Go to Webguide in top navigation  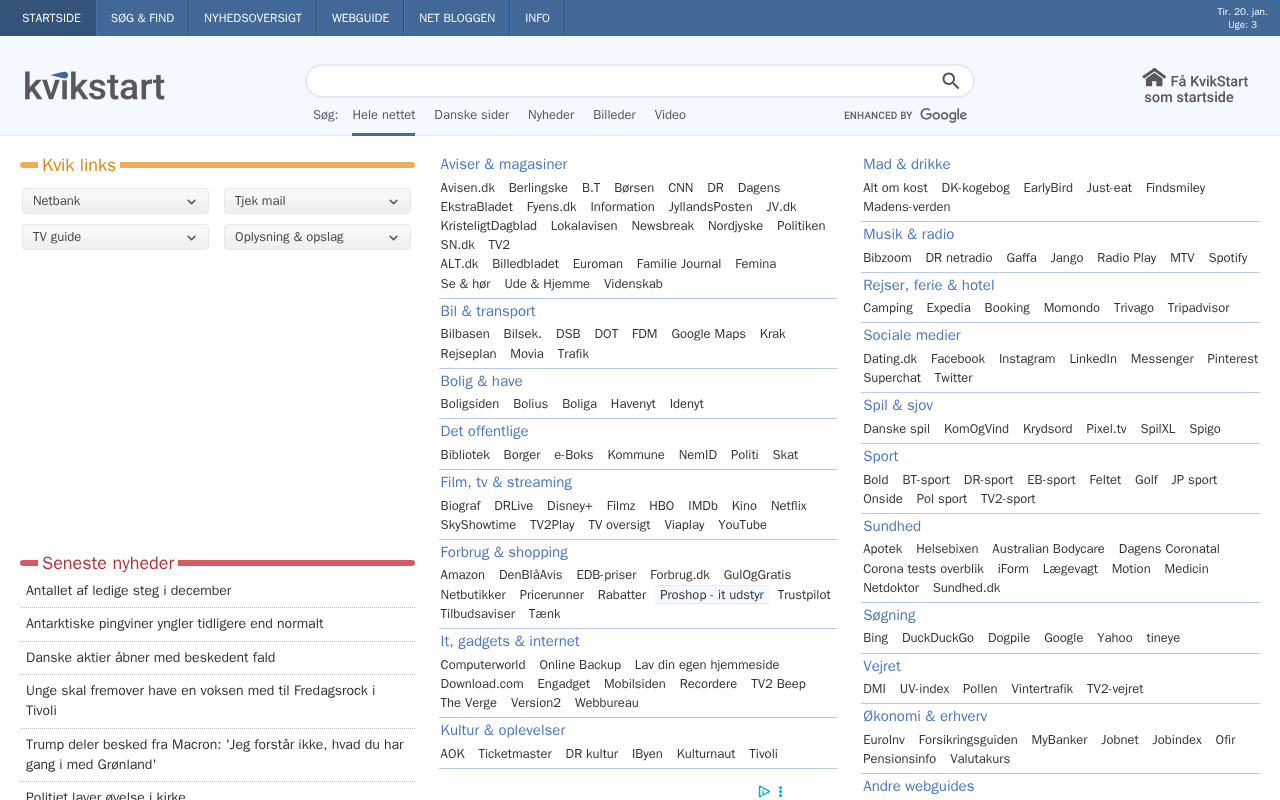pos(360,18)
